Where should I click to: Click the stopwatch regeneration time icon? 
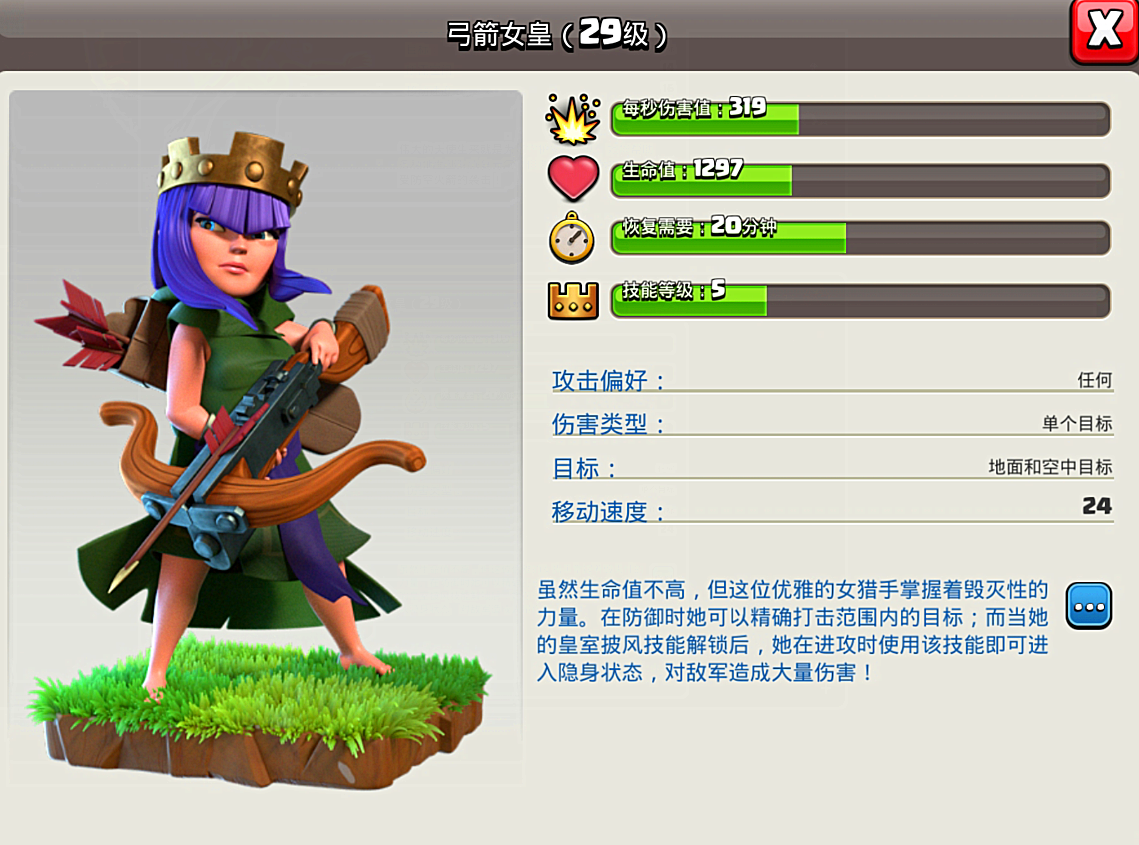[x=572, y=238]
